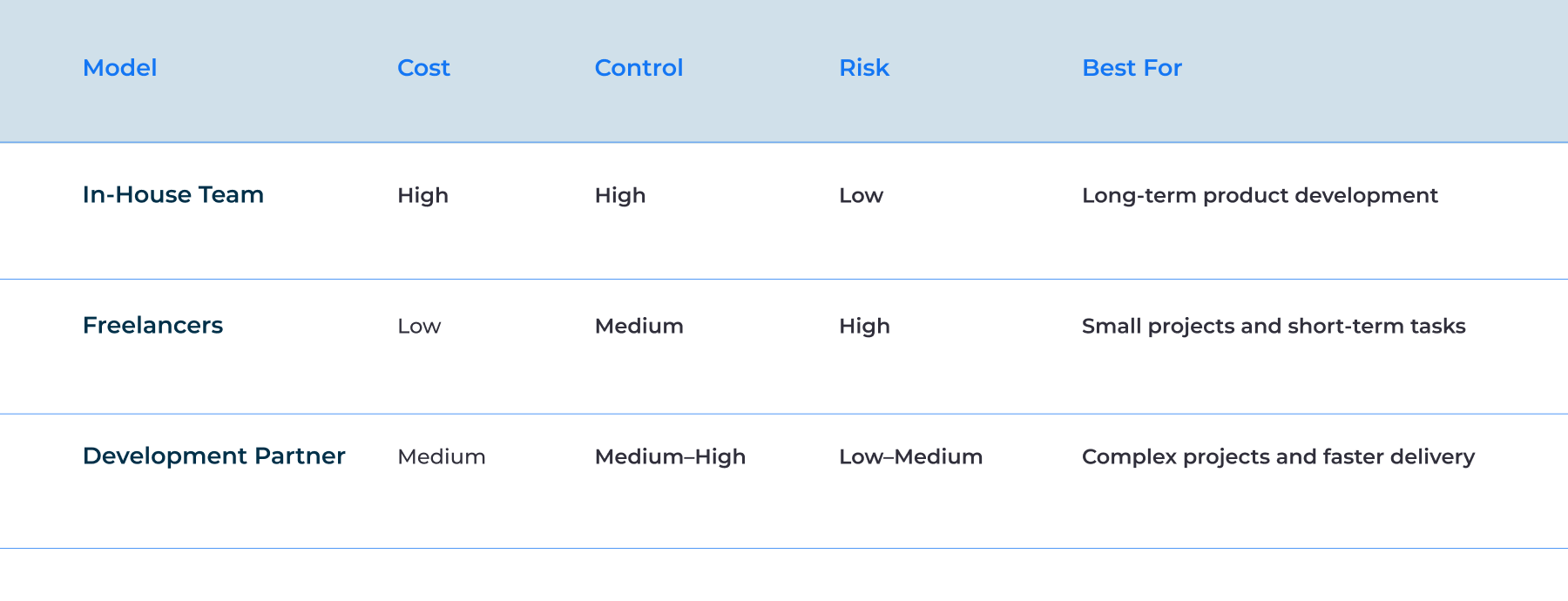Select In-House Team's Low risk cell
Screen dimensions: 1568x601
(861, 195)
